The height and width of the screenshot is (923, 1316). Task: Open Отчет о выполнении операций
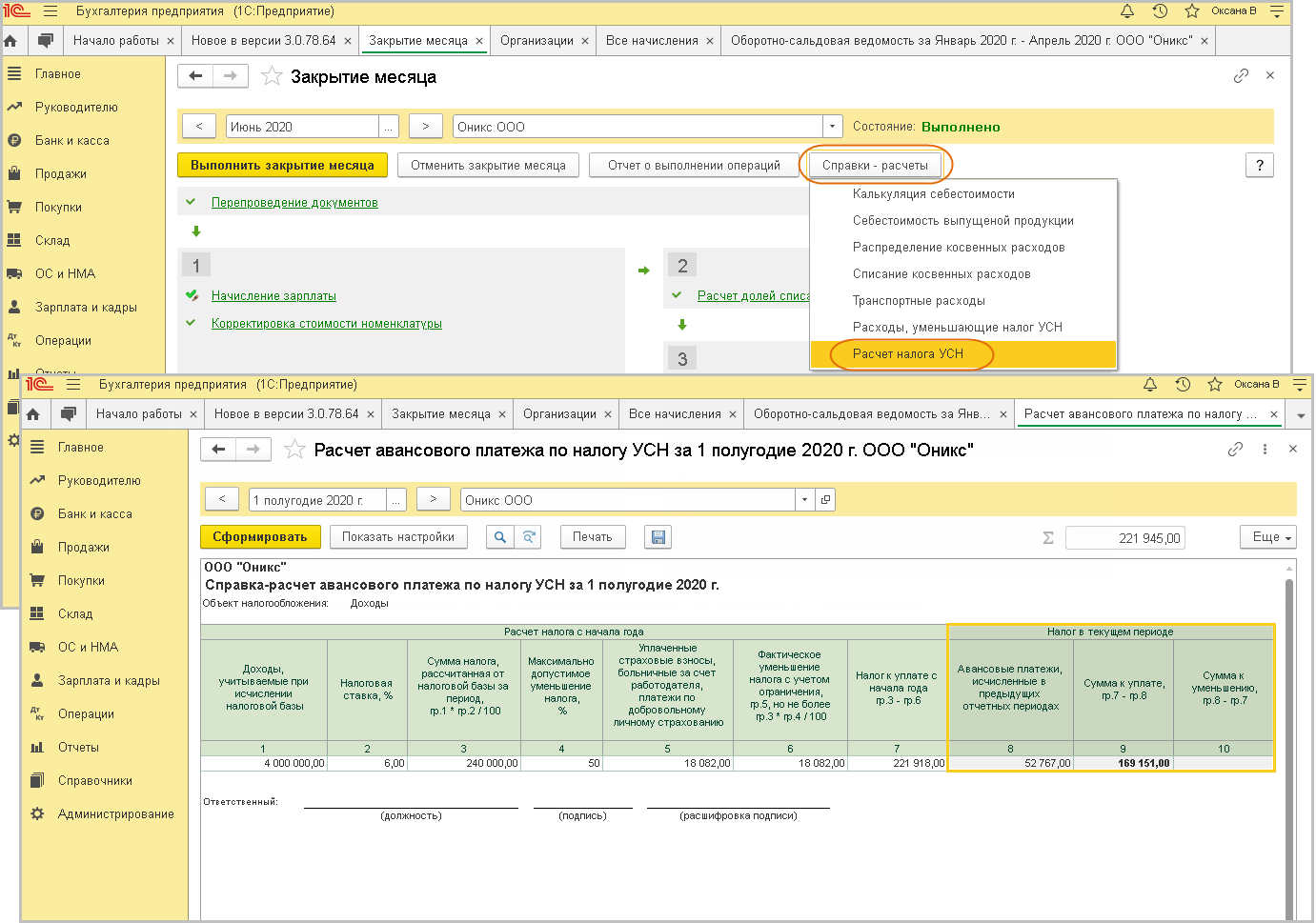[694, 165]
